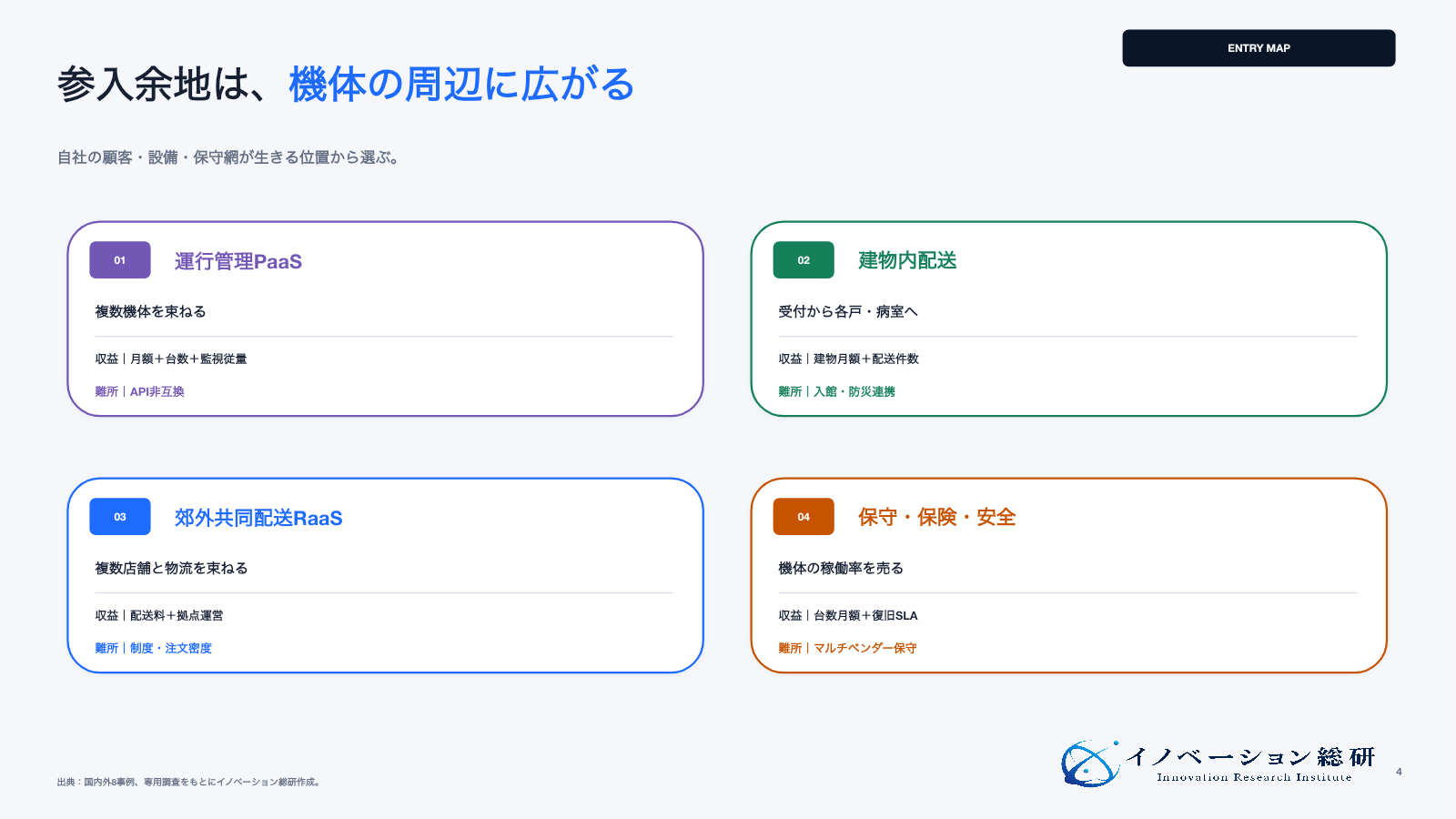Select 収益｜建物月額＋配送件数 line
The image size is (1456, 819).
pyautogui.click(x=848, y=359)
